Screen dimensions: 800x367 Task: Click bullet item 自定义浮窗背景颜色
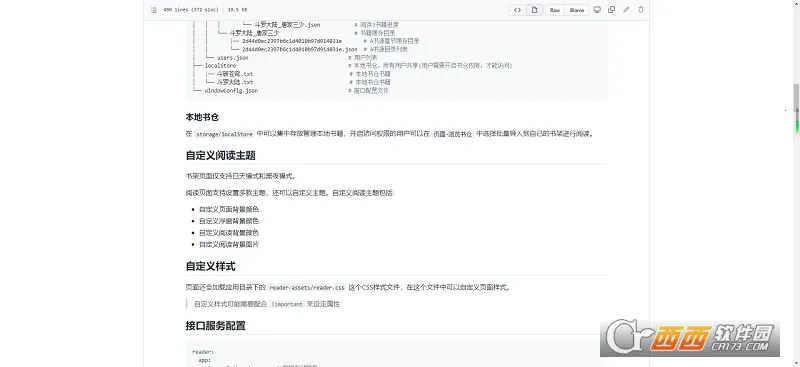tap(229, 221)
